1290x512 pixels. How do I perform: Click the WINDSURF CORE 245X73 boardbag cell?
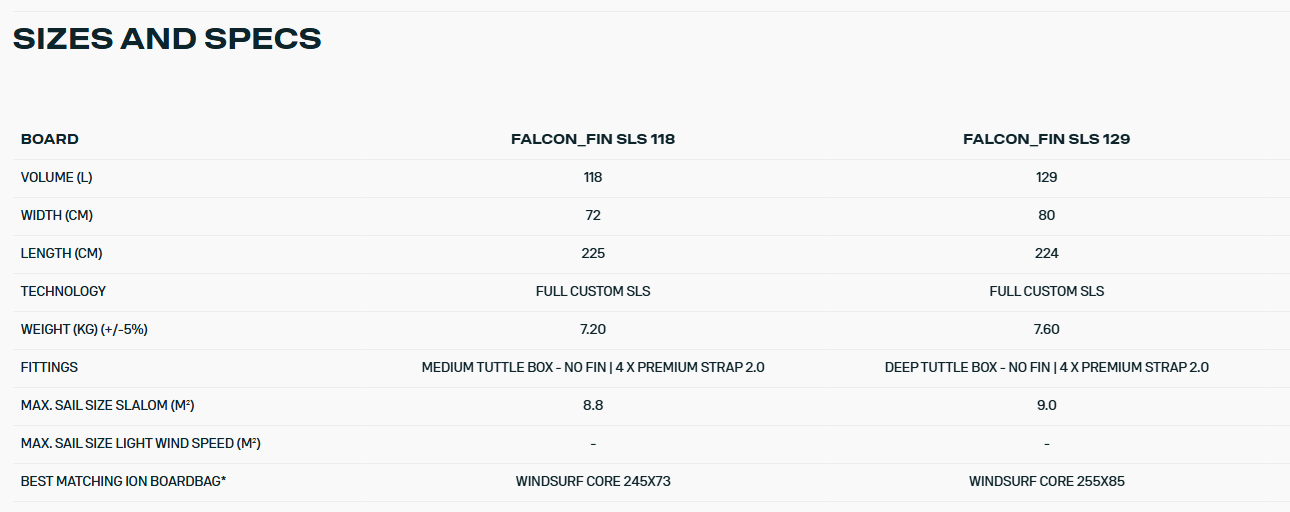(593, 481)
